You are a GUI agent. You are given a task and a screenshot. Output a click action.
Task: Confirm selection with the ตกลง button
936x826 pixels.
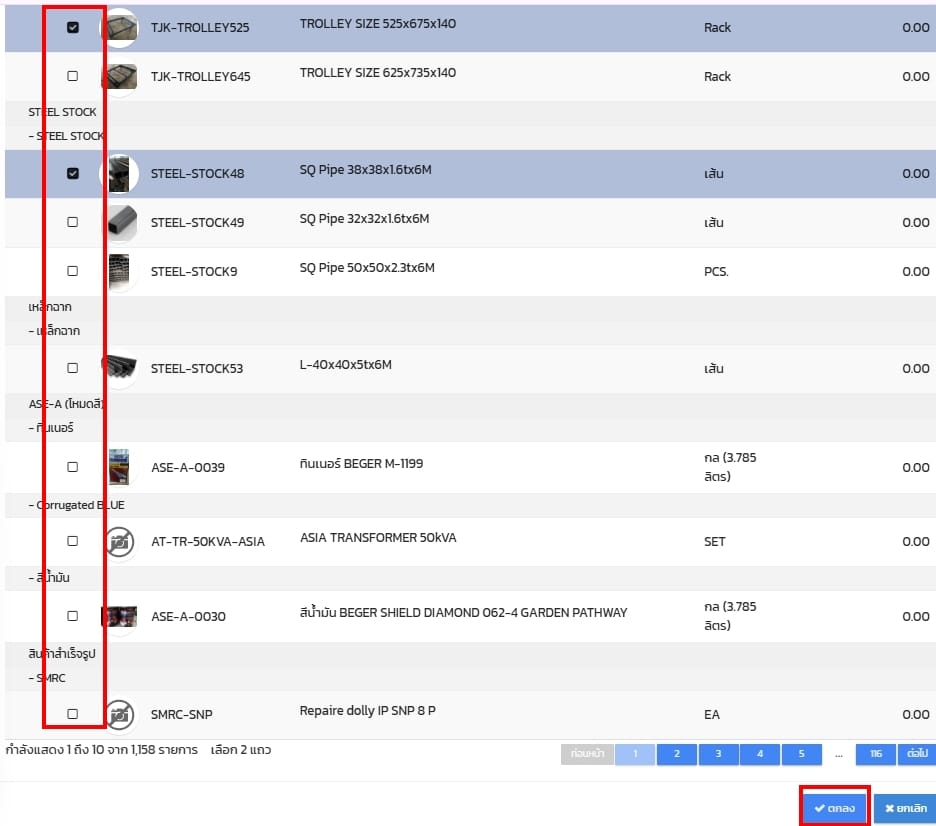pos(834,808)
